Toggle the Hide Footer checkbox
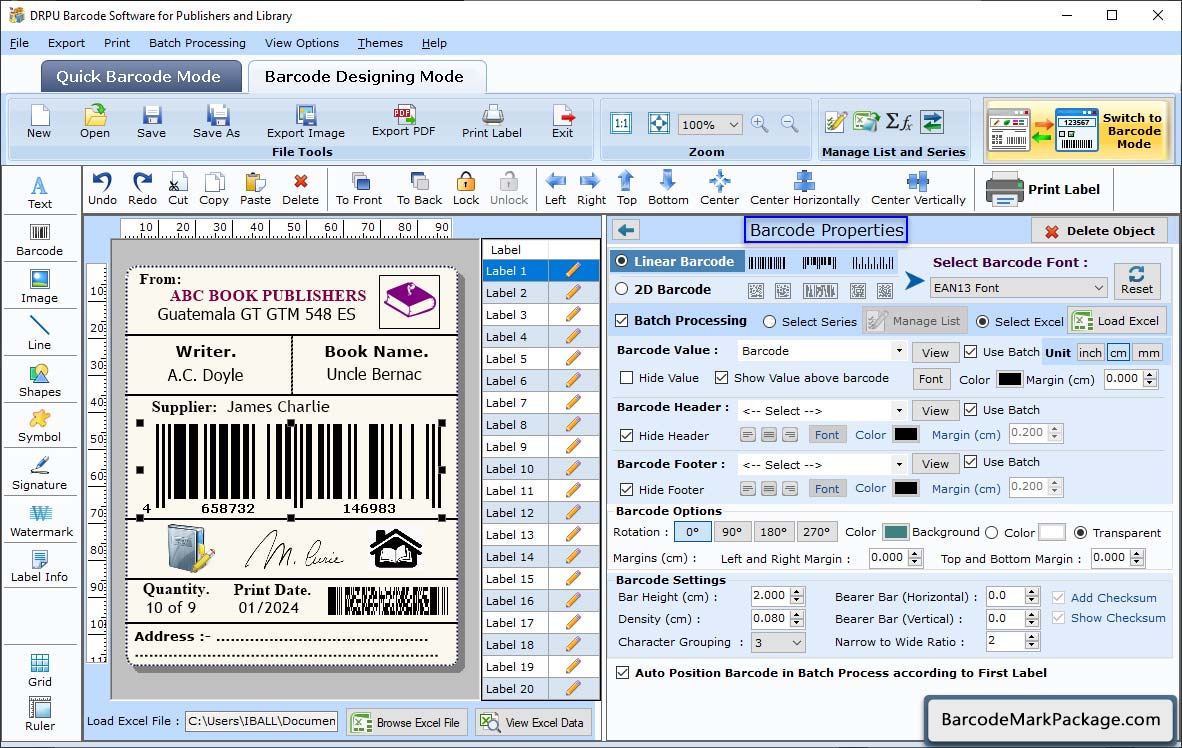The width and height of the screenshot is (1182, 748). click(x=626, y=489)
